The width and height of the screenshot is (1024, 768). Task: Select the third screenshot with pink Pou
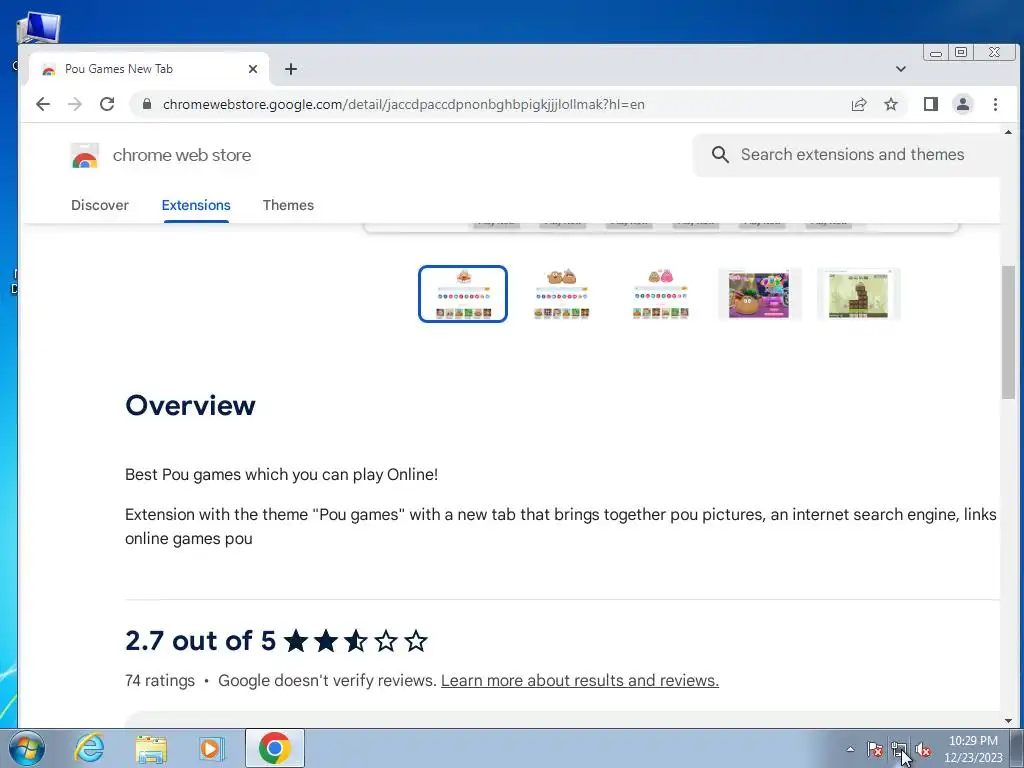(x=660, y=294)
